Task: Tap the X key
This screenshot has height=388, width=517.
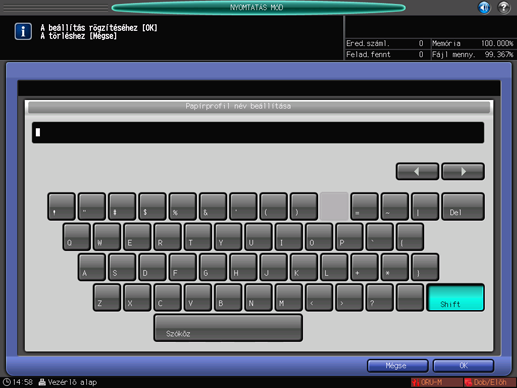Action: tap(137, 298)
